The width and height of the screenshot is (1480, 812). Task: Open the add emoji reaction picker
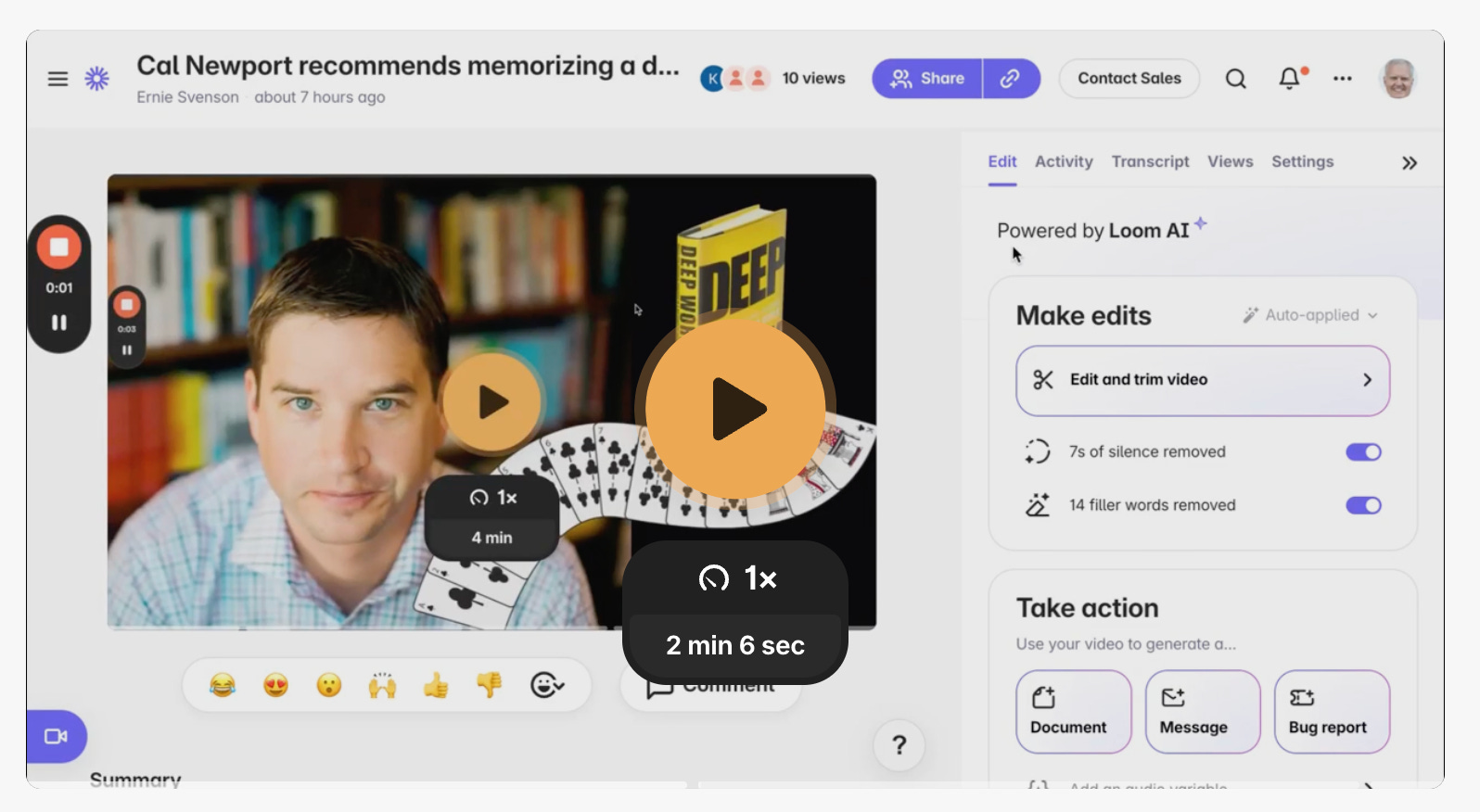tap(546, 685)
